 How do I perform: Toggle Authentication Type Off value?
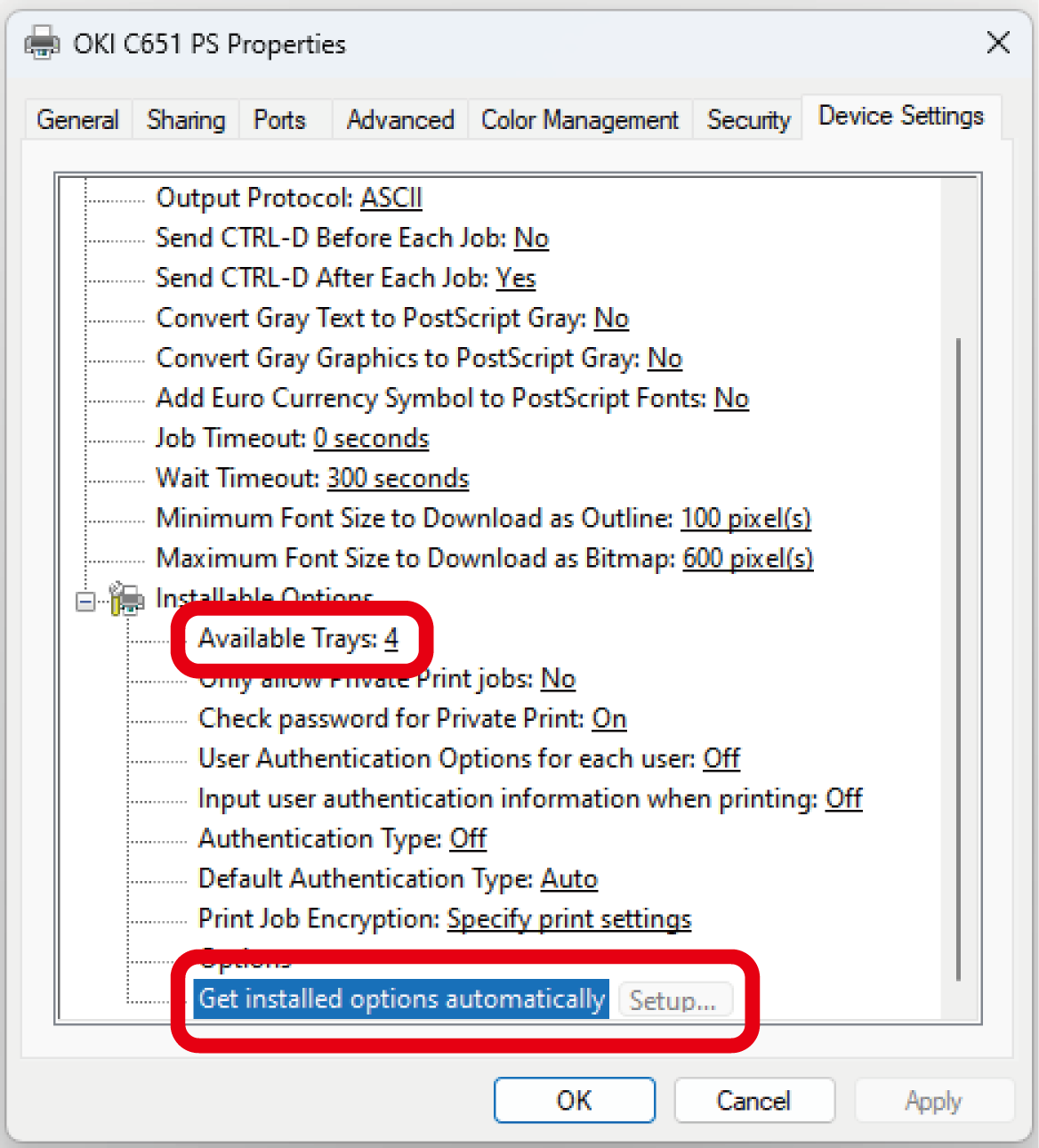(x=468, y=839)
